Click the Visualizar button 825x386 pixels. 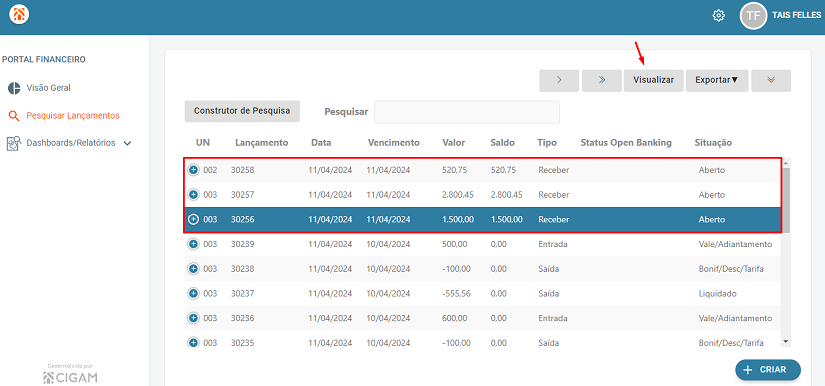click(653, 80)
